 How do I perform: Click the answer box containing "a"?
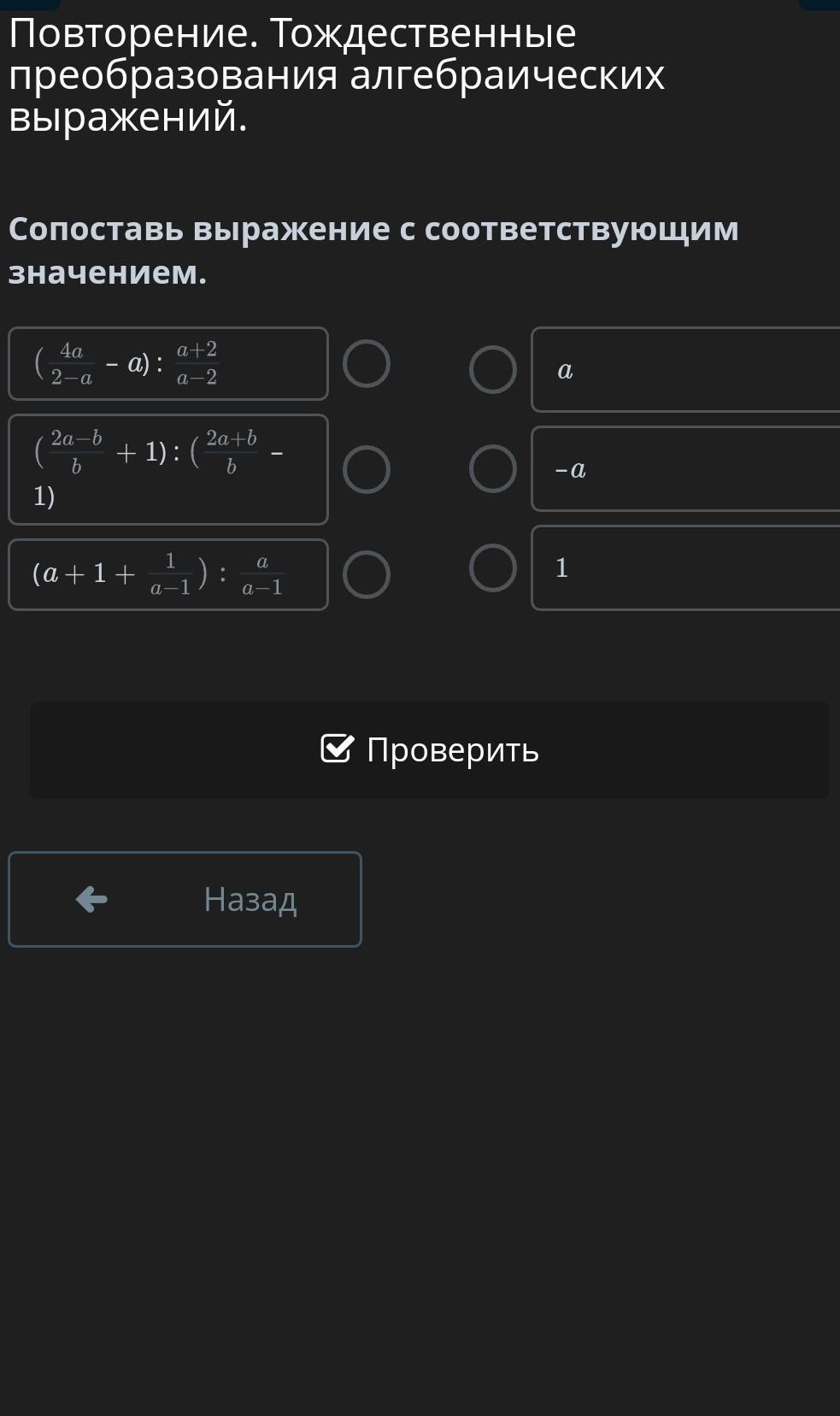(685, 369)
